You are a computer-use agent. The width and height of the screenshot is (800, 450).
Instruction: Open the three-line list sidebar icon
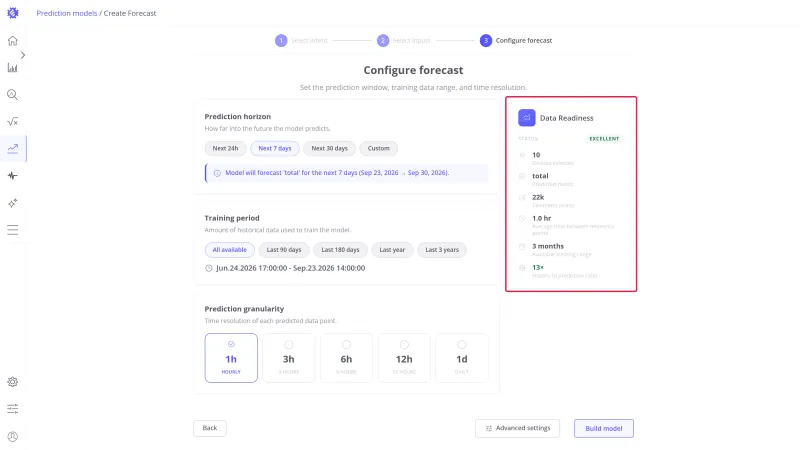coord(13,230)
